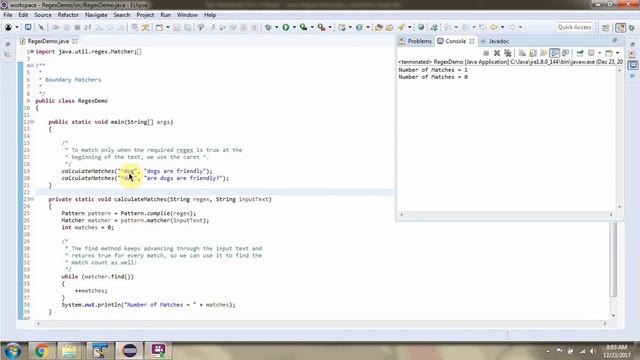Collapse calculateMatches method fold on line 23

click(32, 199)
